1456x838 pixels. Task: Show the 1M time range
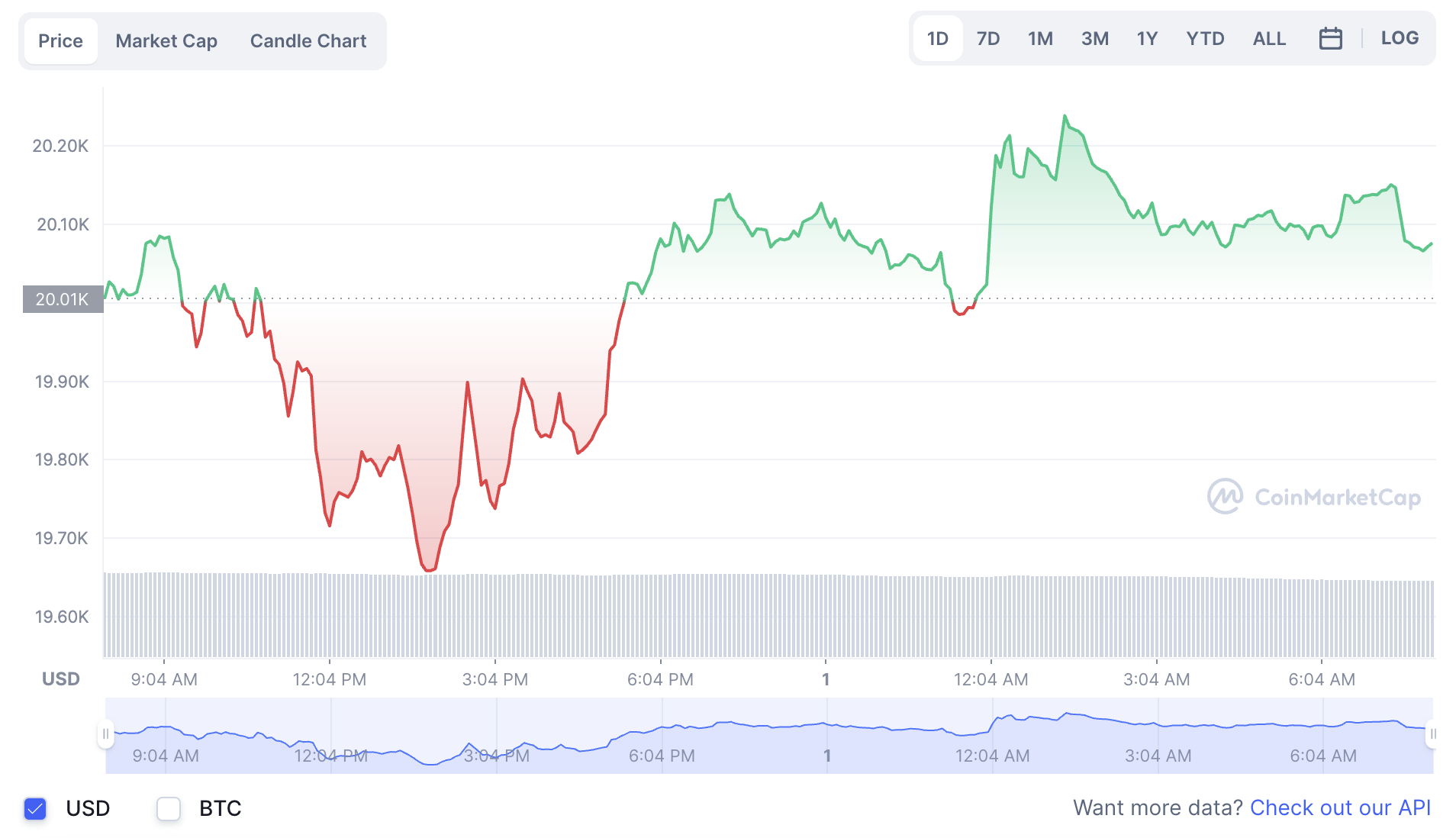pyautogui.click(x=1040, y=38)
